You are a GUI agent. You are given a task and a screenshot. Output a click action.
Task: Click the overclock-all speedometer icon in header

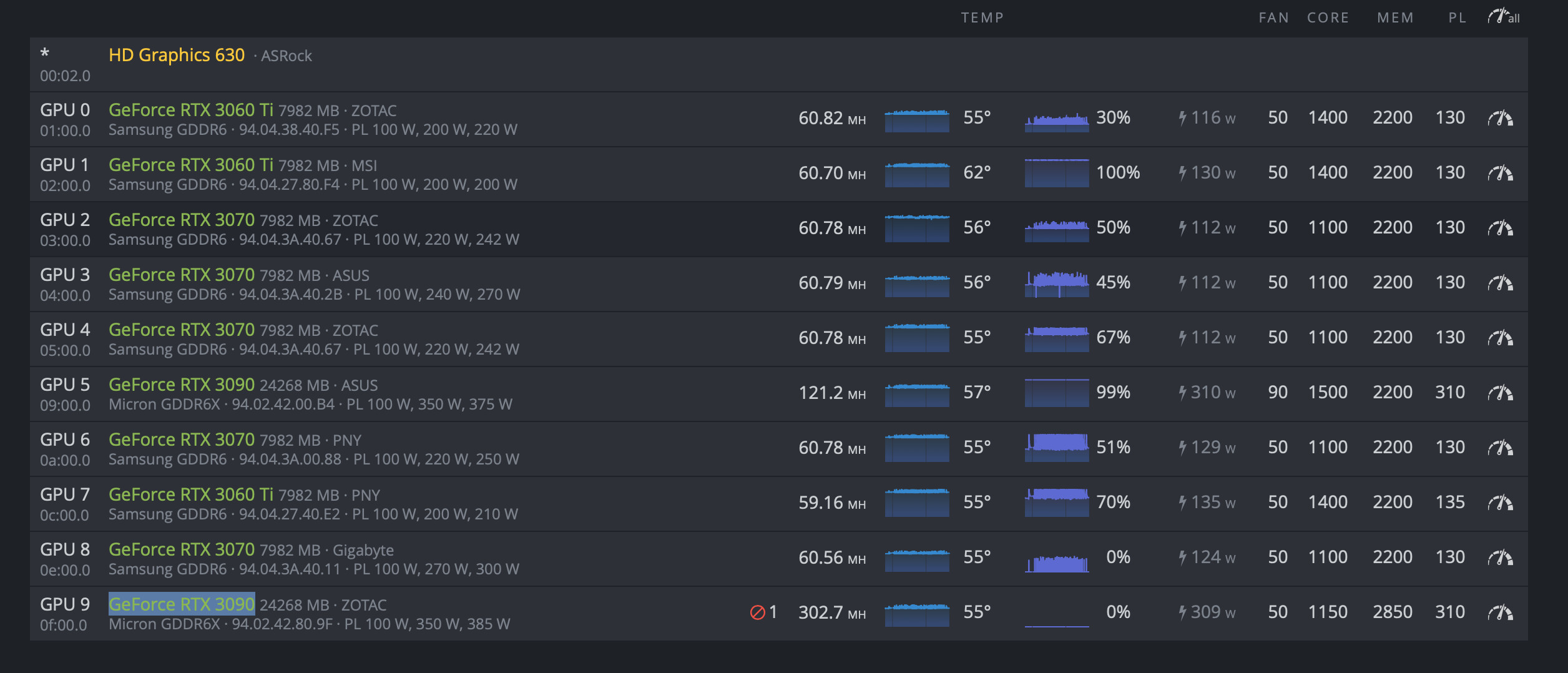click(1503, 17)
